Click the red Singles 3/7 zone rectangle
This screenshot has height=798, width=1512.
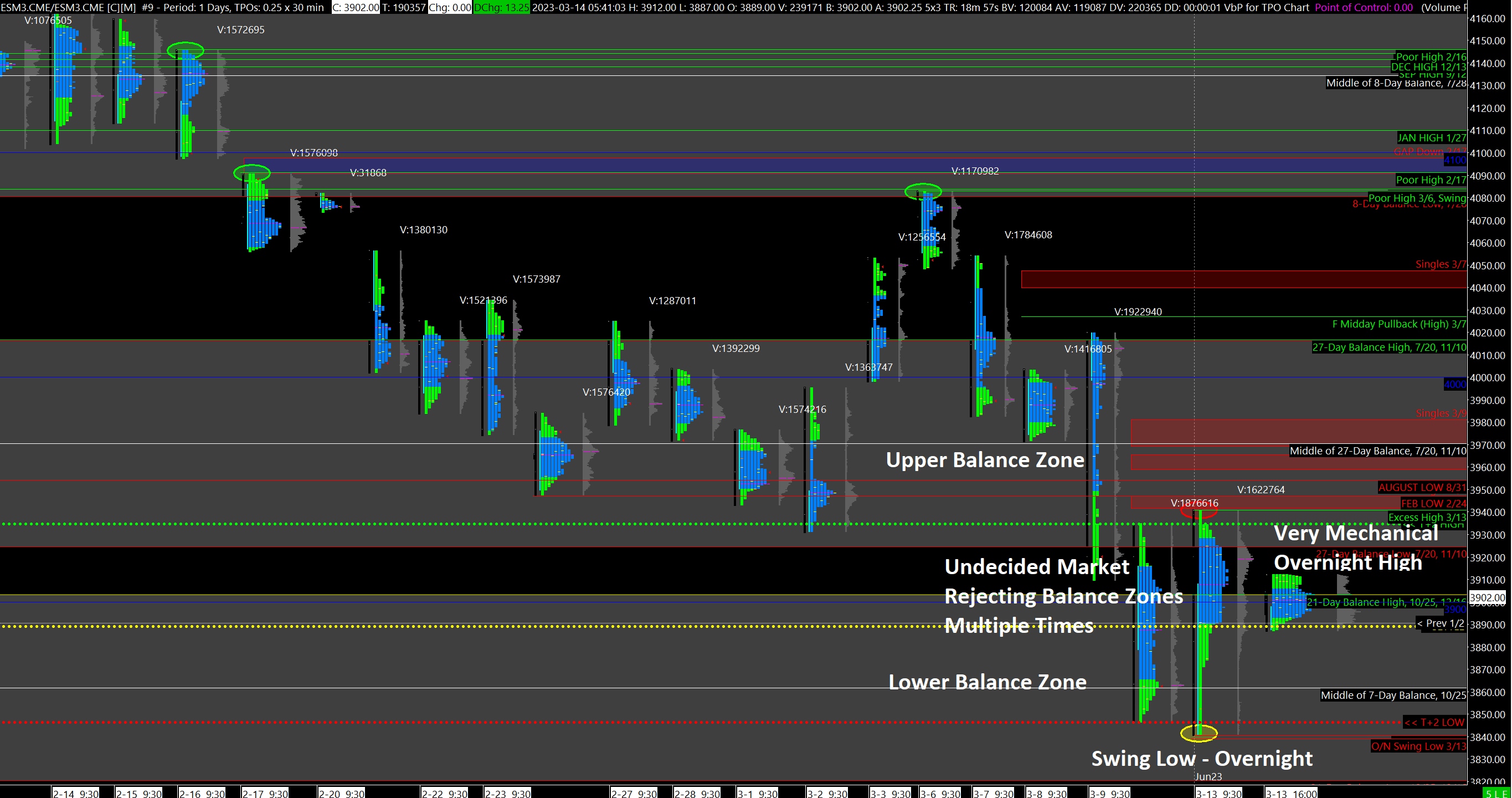[x=1243, y=279]
